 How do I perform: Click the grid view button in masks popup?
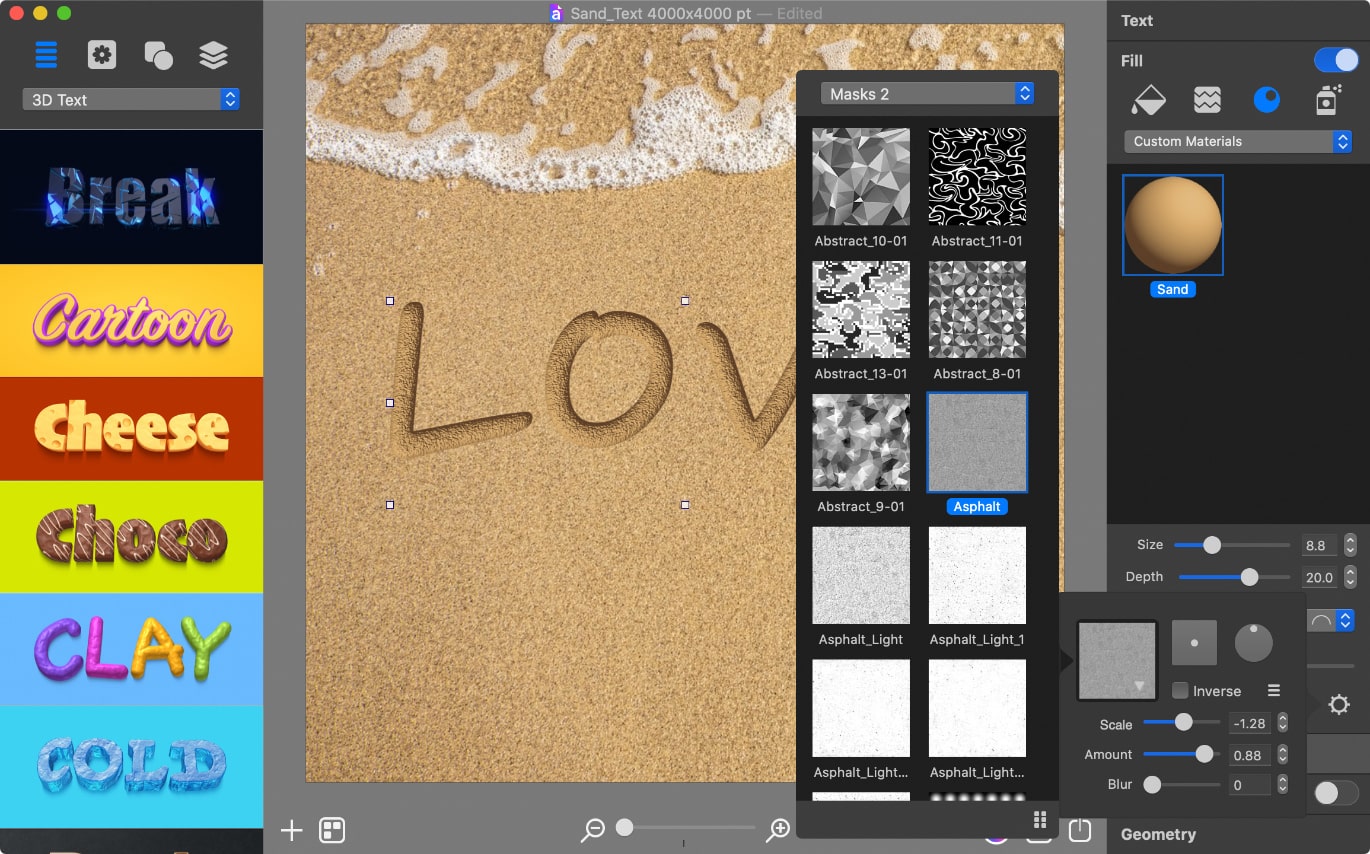[1039, 819]
